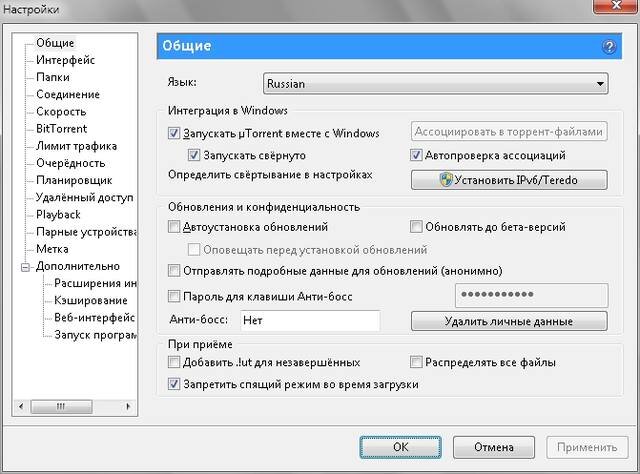Select Очерёдность in the tree

tap(71, 163)
